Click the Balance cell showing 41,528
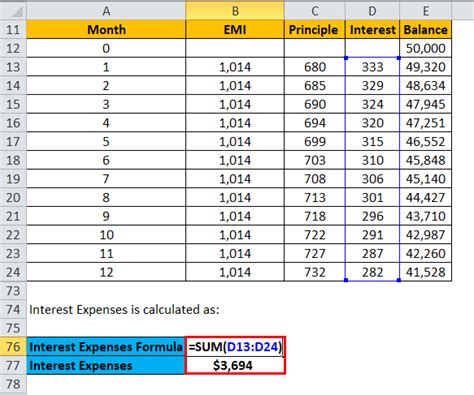474x395 pixels. point(426,272)
